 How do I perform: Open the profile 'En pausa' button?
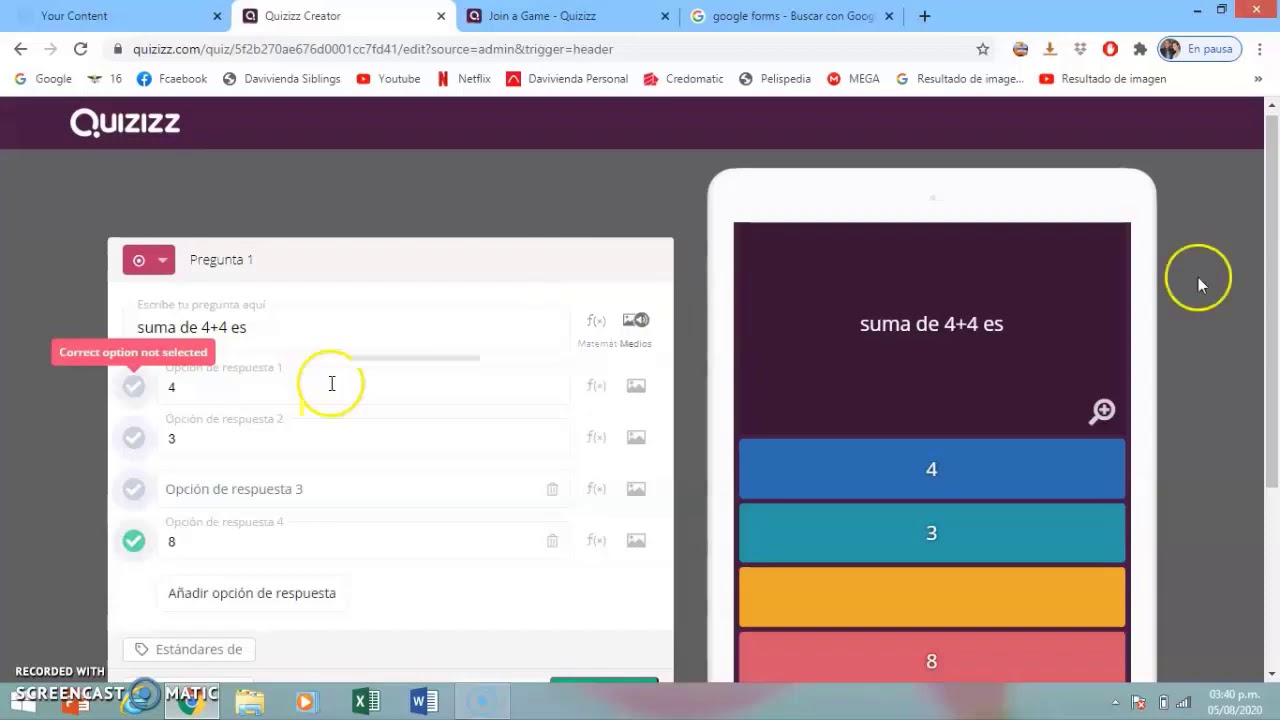(1199, 49)
